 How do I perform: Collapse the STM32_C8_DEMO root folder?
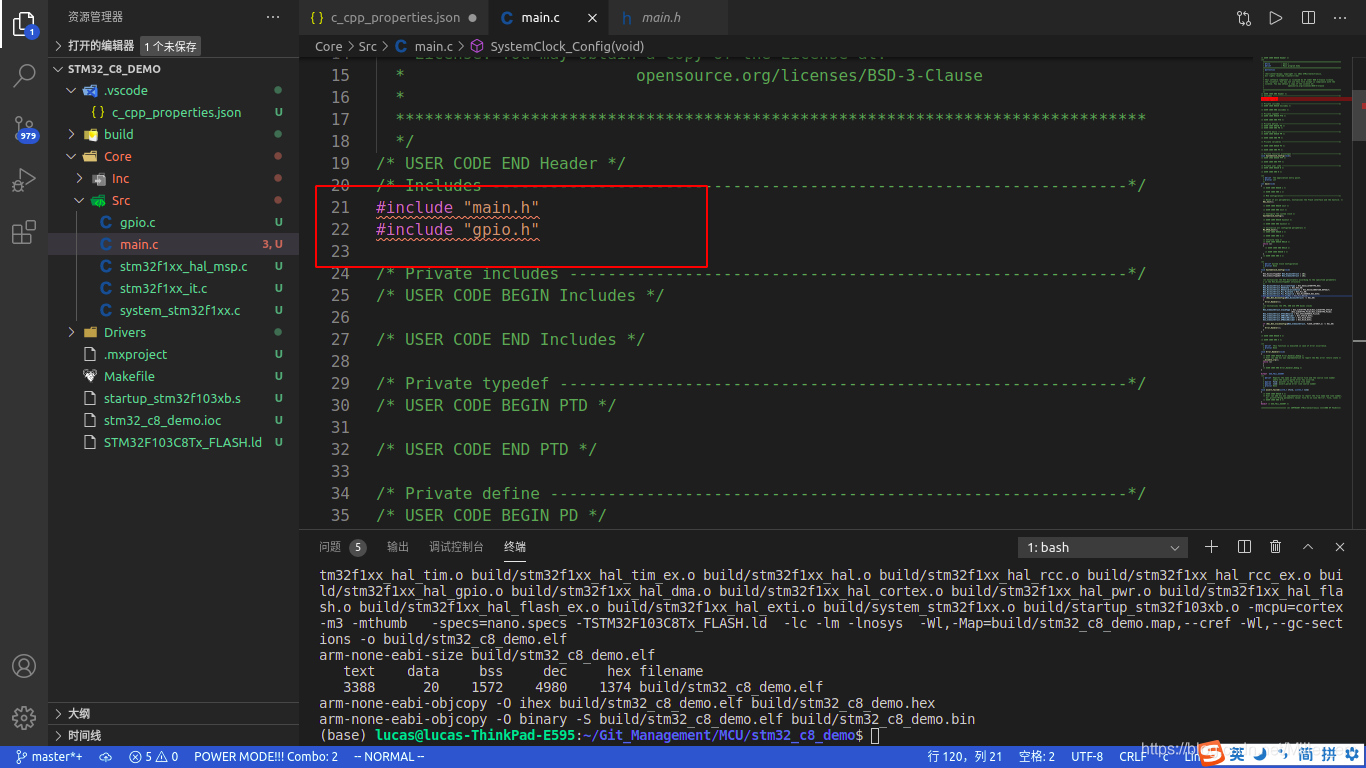coord(173,69)
